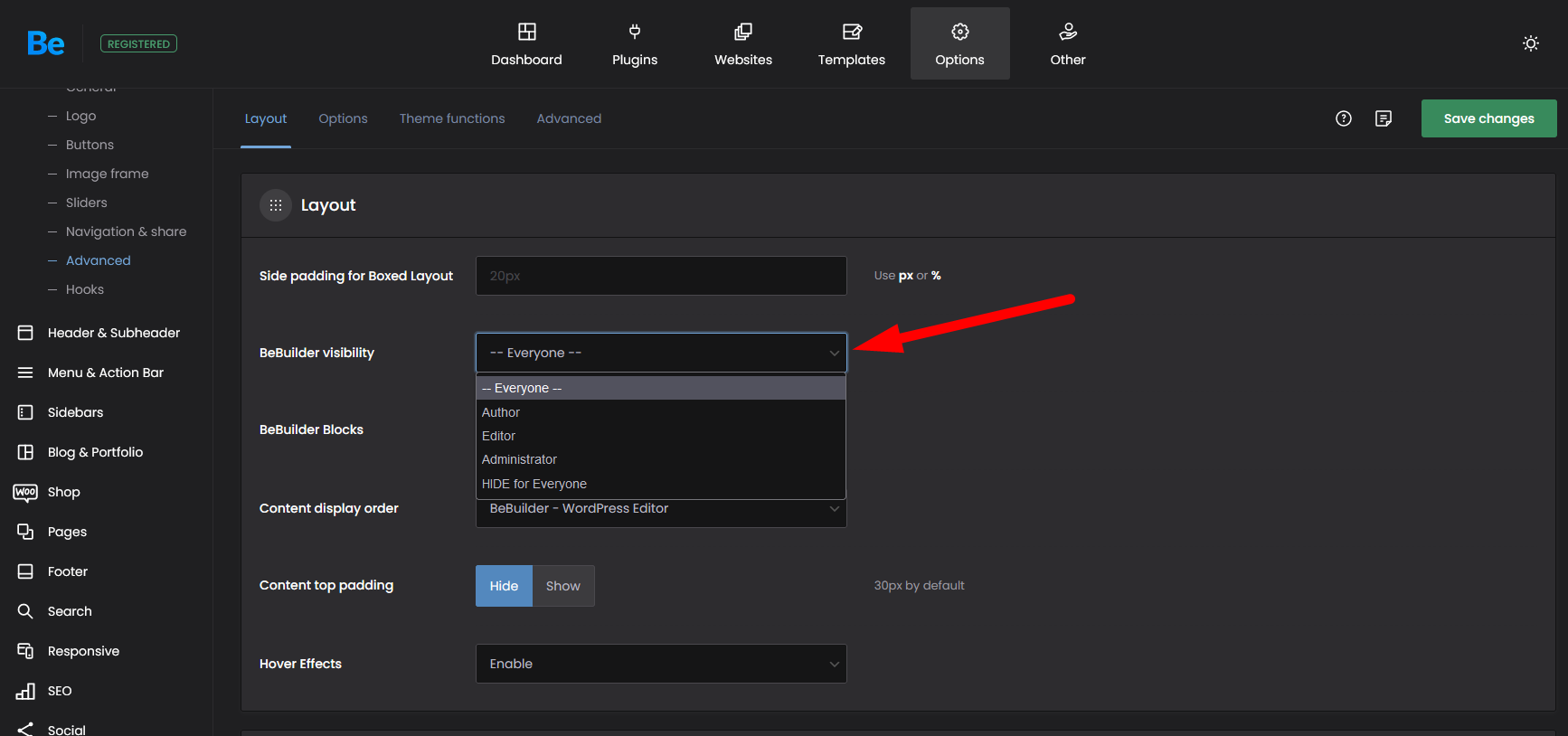Focus the Side padding input field
Image resolution: width=1568 pixels, height=736 pixels.
(661, 276)
